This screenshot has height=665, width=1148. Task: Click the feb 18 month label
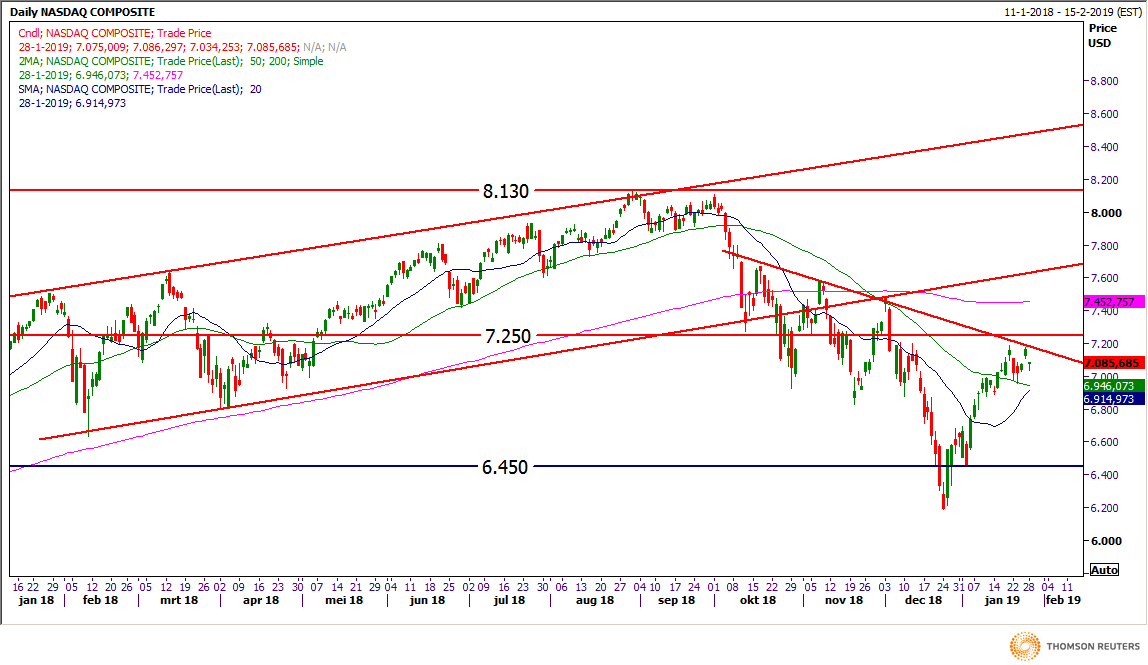(x=100, y=601)
